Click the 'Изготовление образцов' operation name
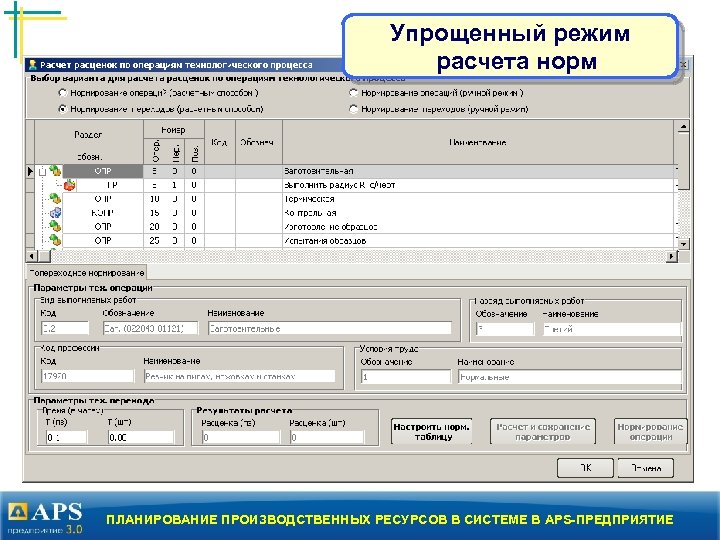Viewport: 720px width, 540px height. 331,227
